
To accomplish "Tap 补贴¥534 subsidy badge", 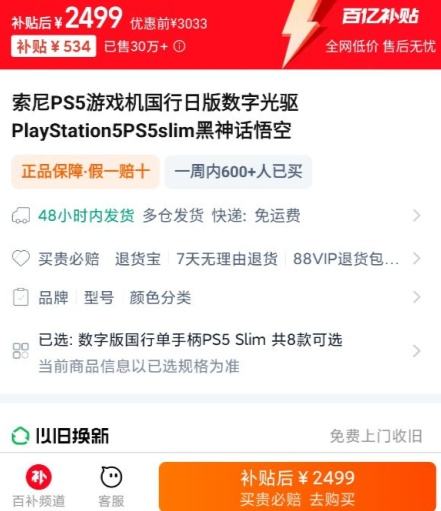I will (54, 46).
